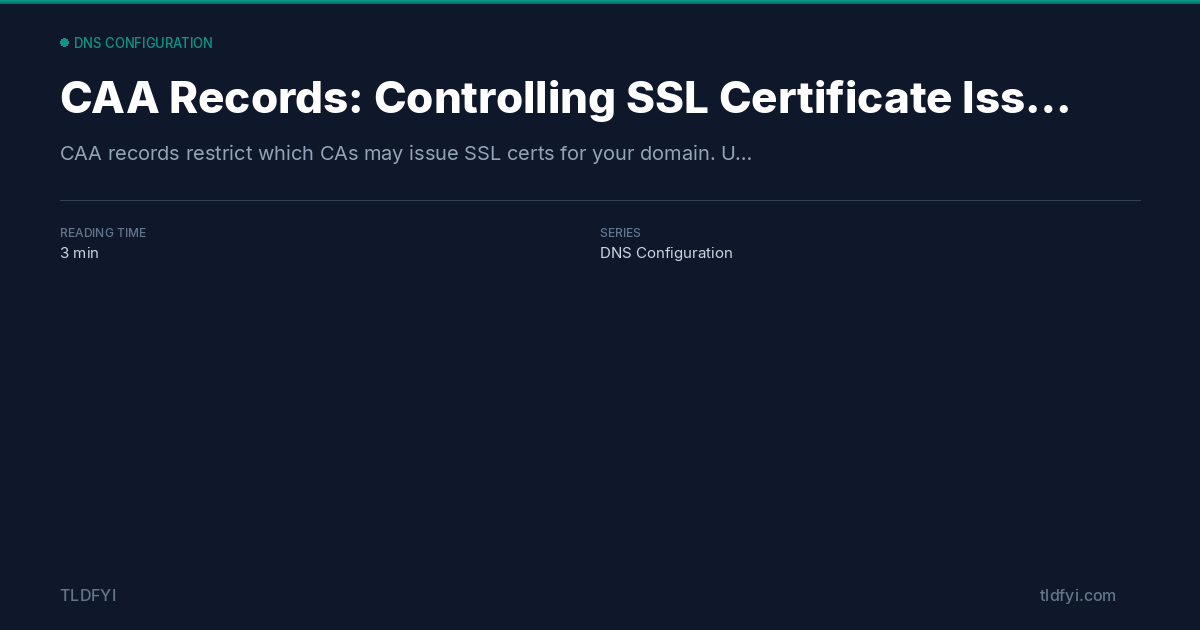Click the DNS CONFIGURATION category label
The height and width of the screenshot is (630, 1200).
pos(143,43)
